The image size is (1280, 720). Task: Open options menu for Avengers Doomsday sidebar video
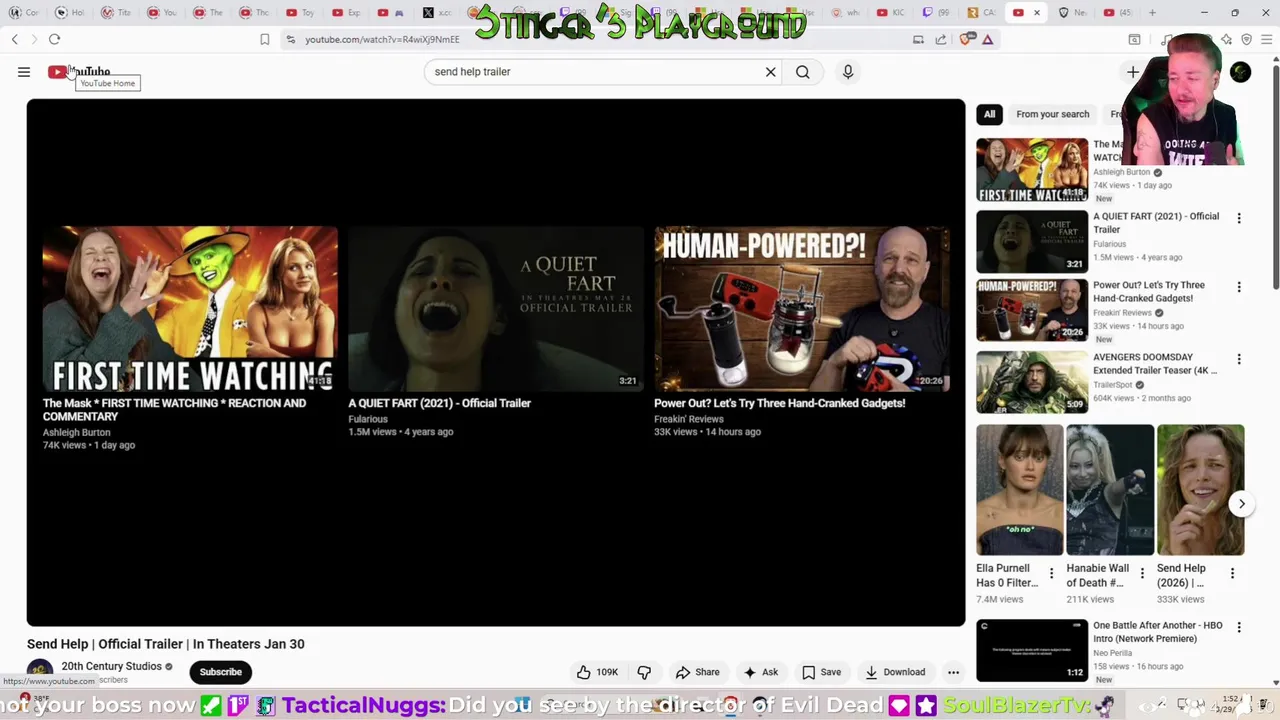(1239, 359)
